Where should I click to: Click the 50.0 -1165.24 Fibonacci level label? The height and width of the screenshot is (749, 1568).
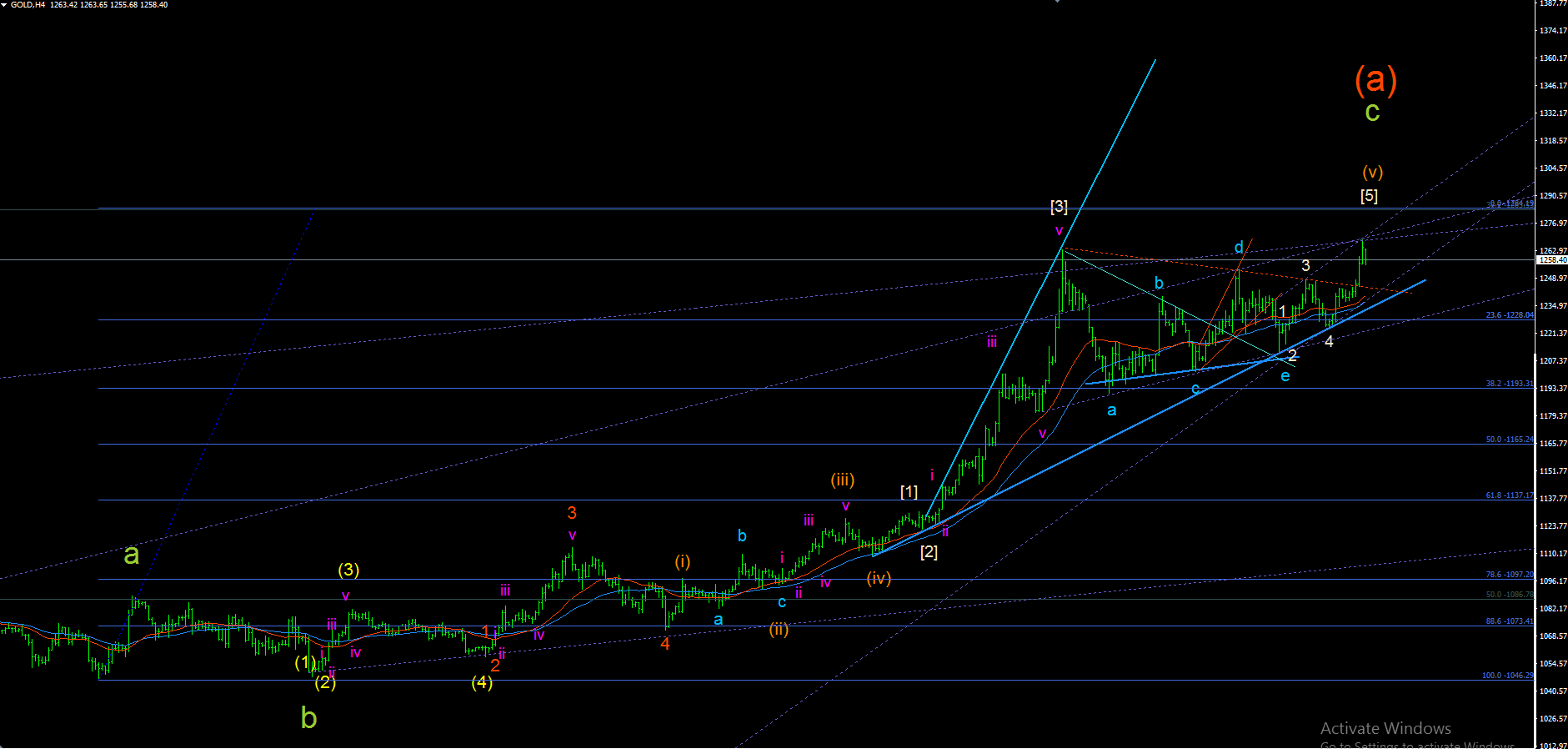coord(1509,440)
